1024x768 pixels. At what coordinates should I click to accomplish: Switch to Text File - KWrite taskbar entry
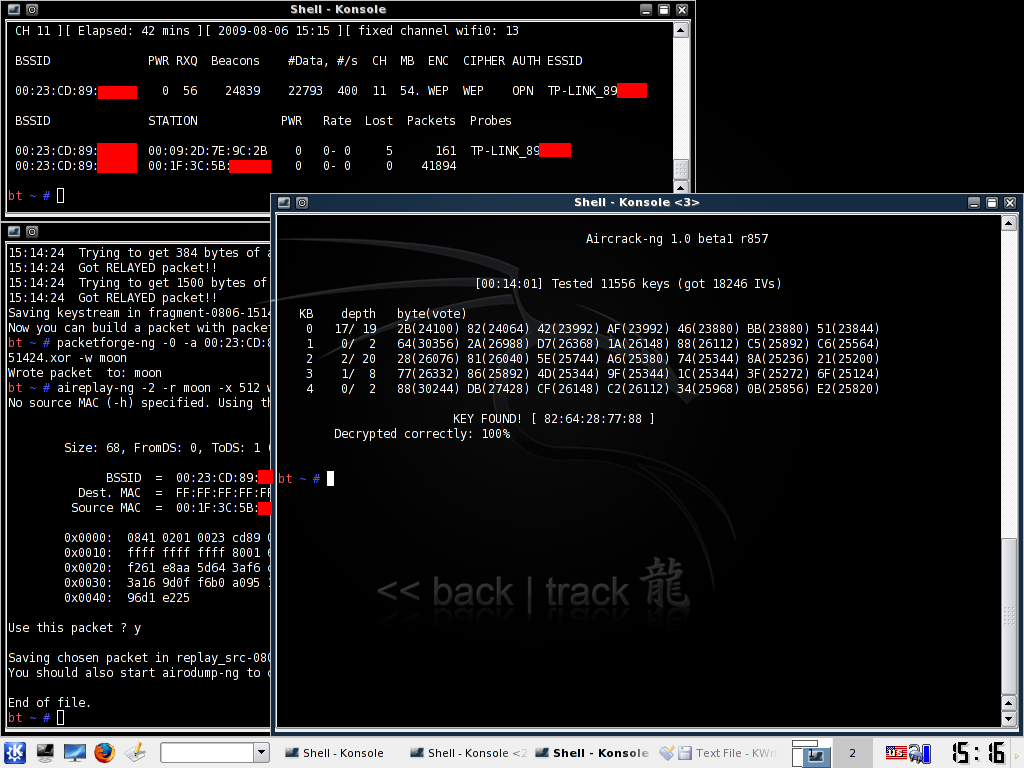pos(718,753)
